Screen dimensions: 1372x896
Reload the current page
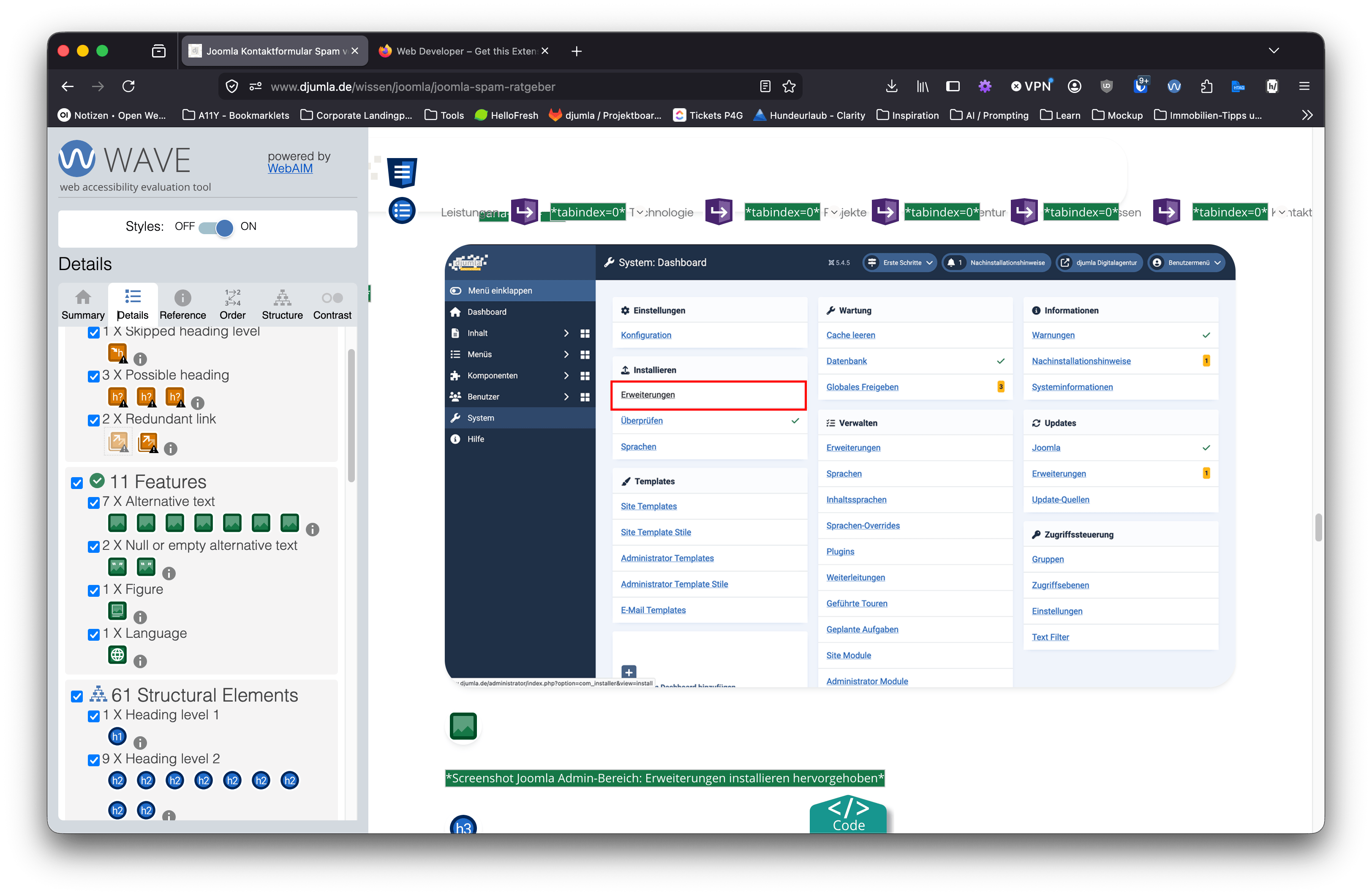click(x=128, y=87)
